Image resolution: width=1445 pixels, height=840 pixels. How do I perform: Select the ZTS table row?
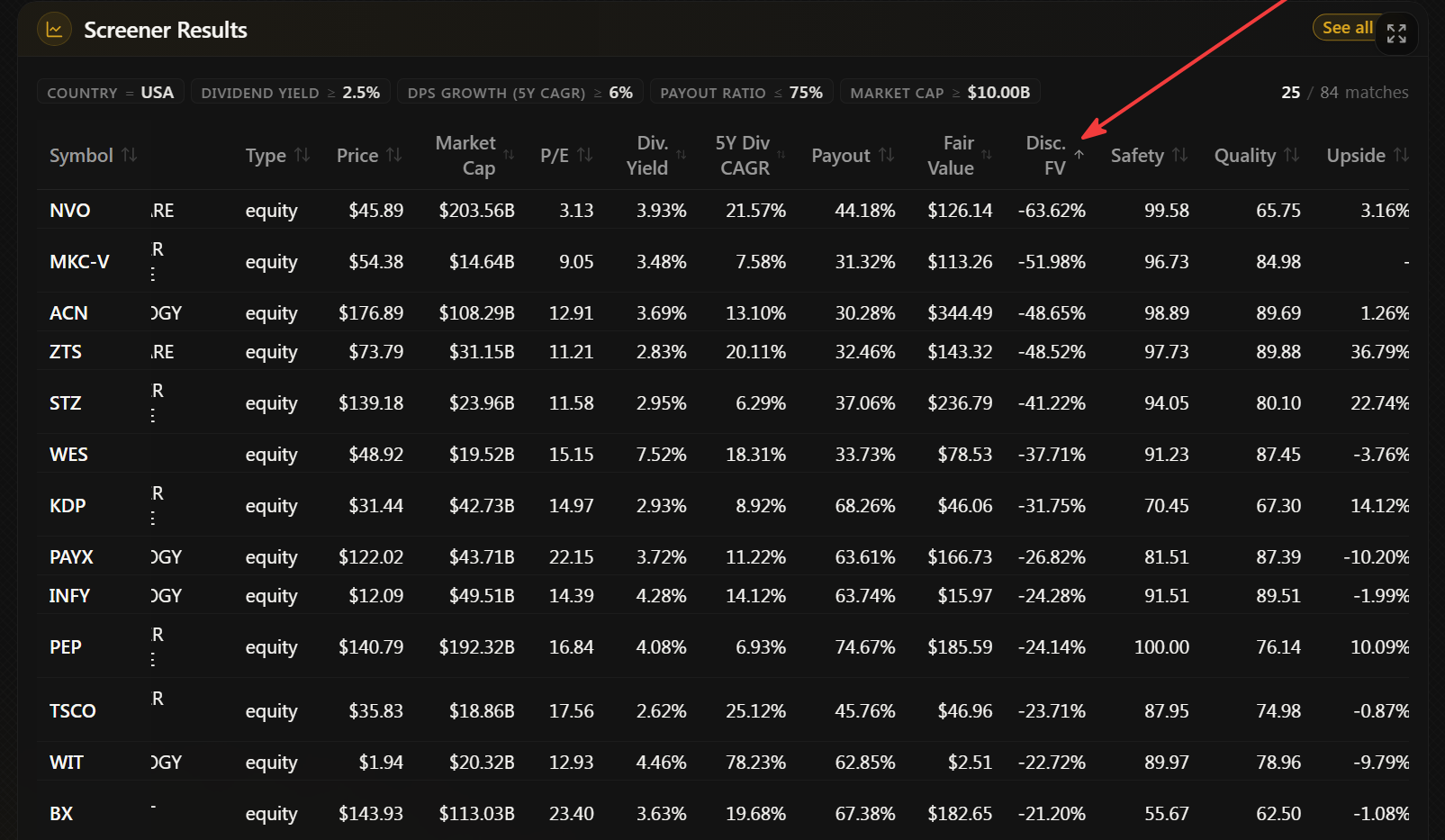[x=724, y=351]
